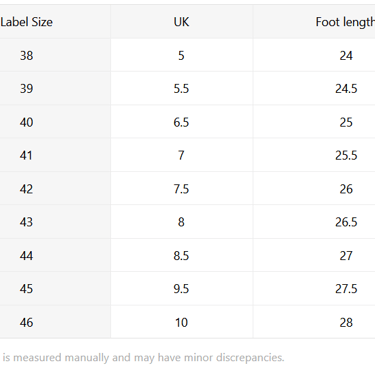Click UK size 6.5 cell
Screen dimensions: 375x366
click(181, 122)
